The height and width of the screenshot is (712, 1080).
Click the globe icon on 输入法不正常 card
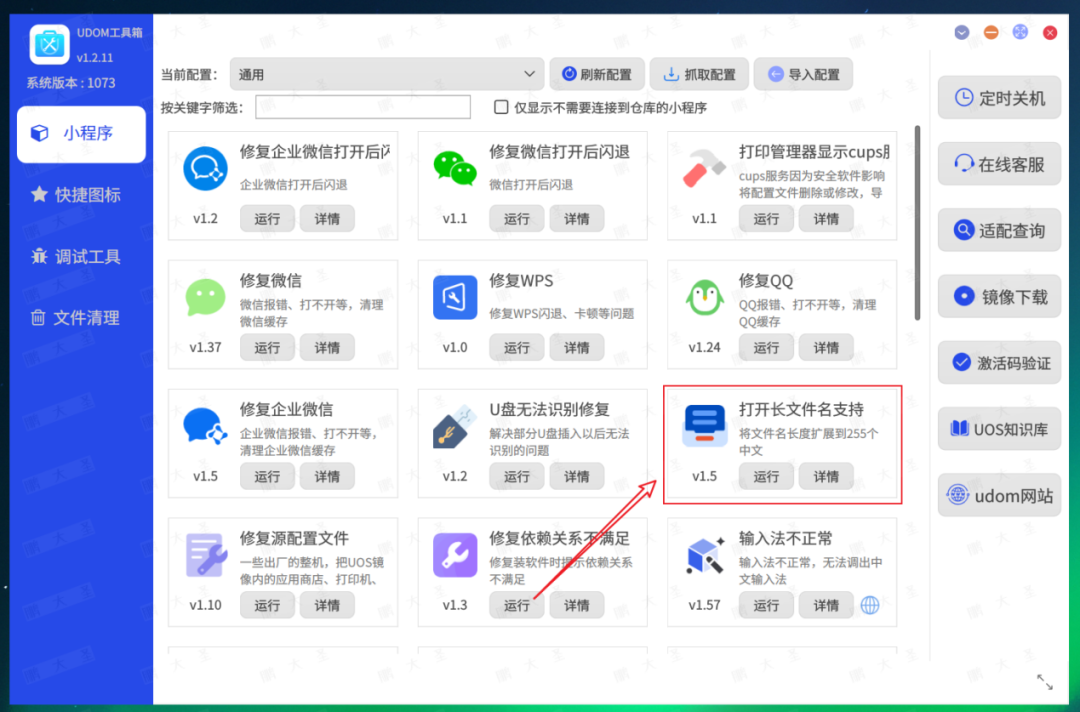pyautogui.click(x=870, y=605)
